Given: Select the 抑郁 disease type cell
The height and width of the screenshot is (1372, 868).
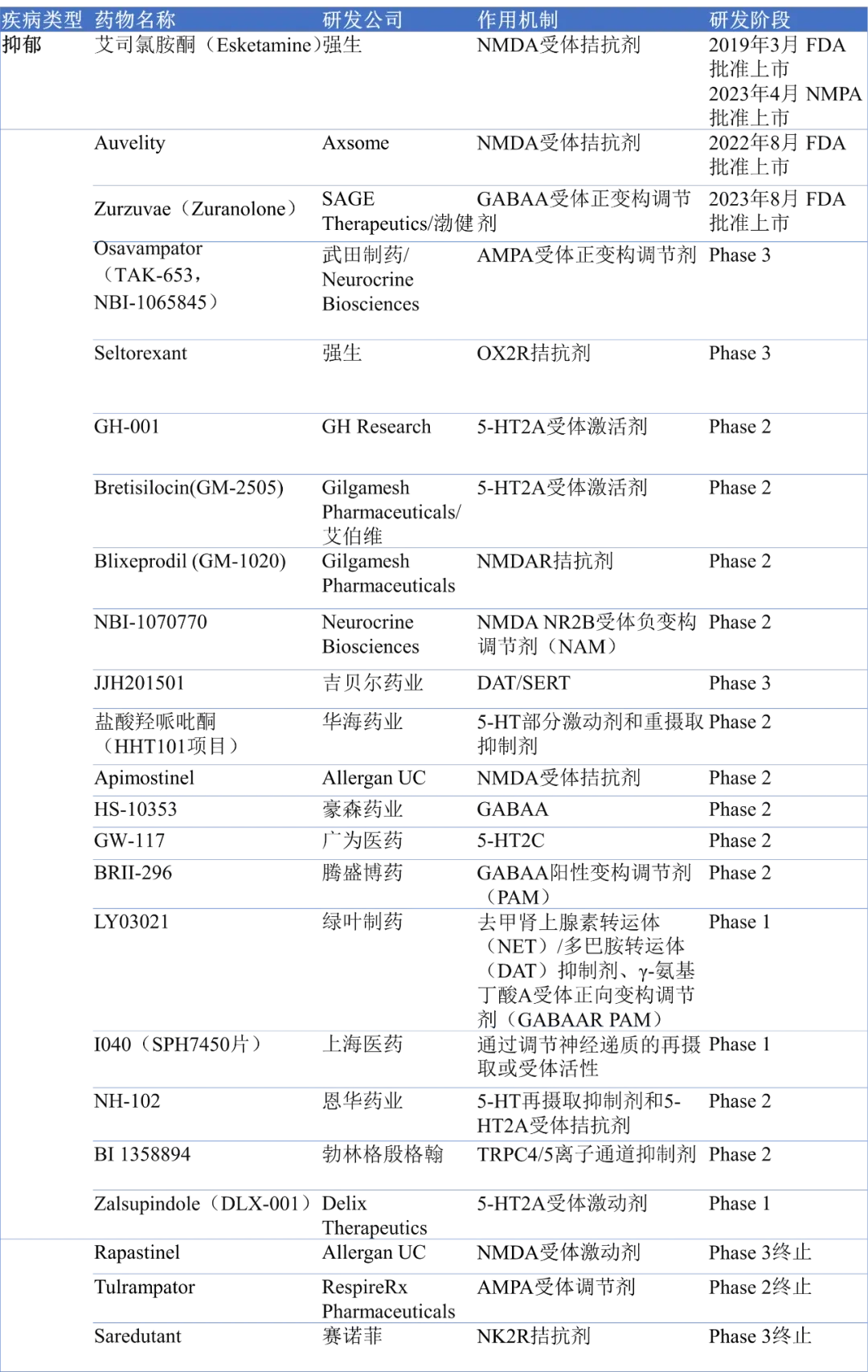Looking at the screenshot, I should pos(22,45).
